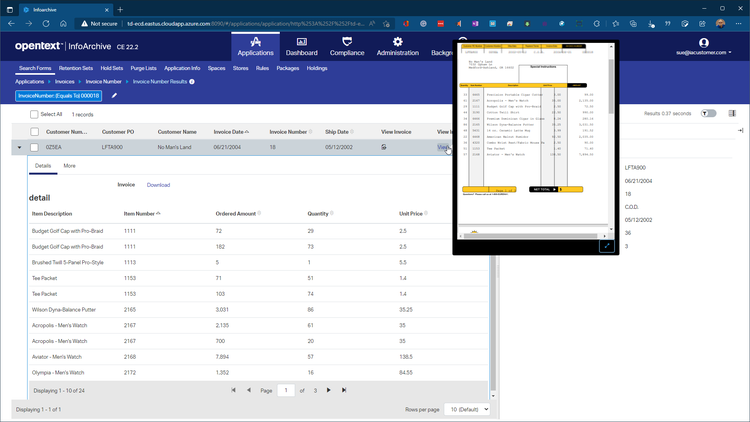Click the page number input field
The image size is (750, 422).
[x=286, y=390]
